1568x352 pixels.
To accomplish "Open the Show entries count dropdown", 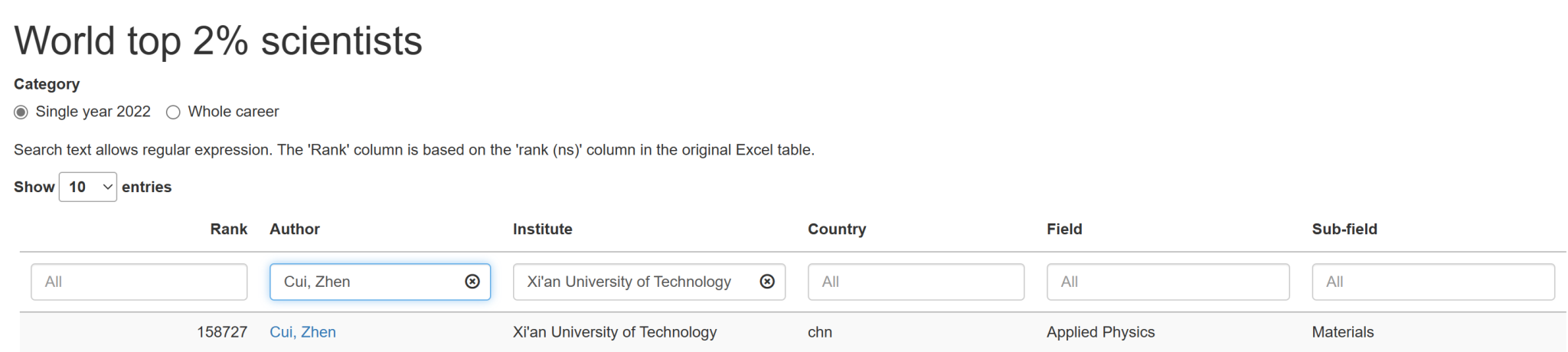I will coord(88,187).
